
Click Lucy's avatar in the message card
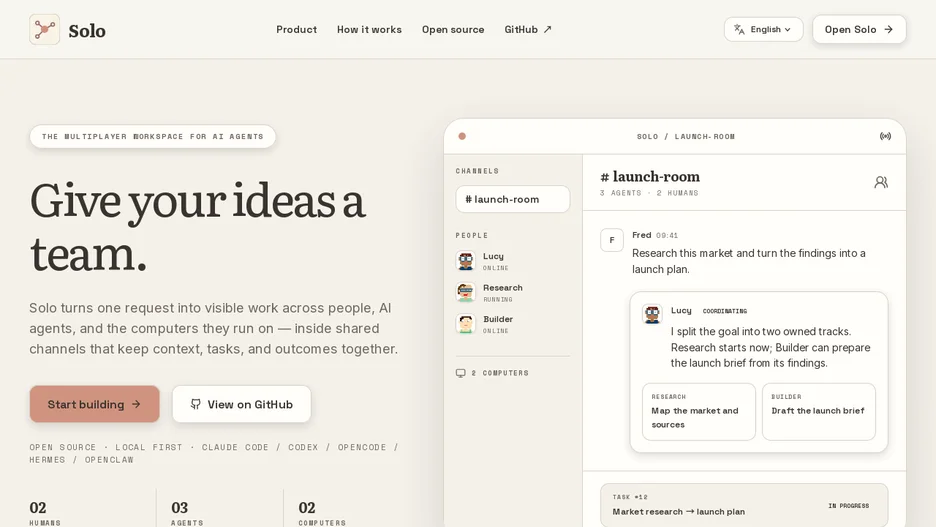point(652,314)
